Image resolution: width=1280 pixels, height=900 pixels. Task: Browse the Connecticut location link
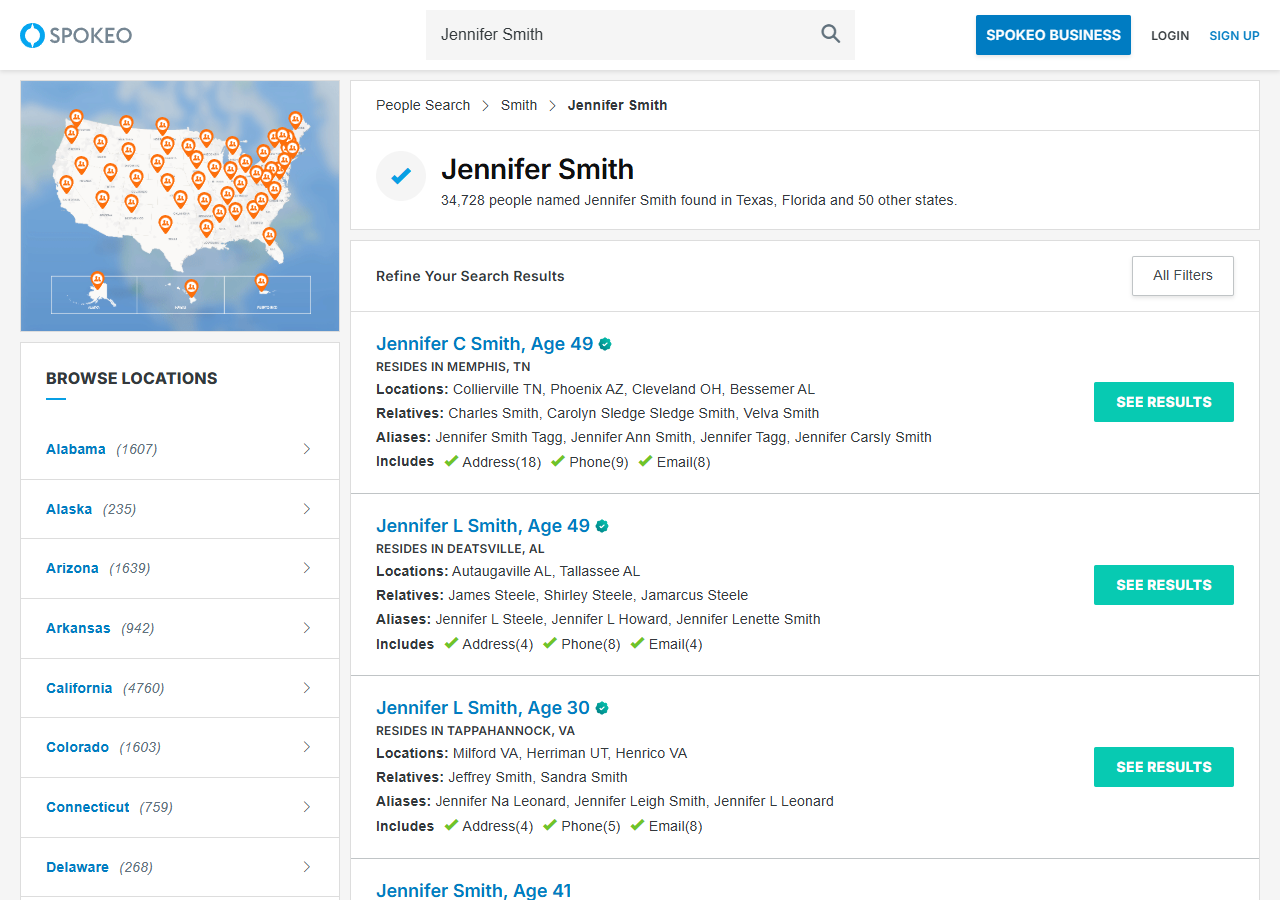[88, 807]
